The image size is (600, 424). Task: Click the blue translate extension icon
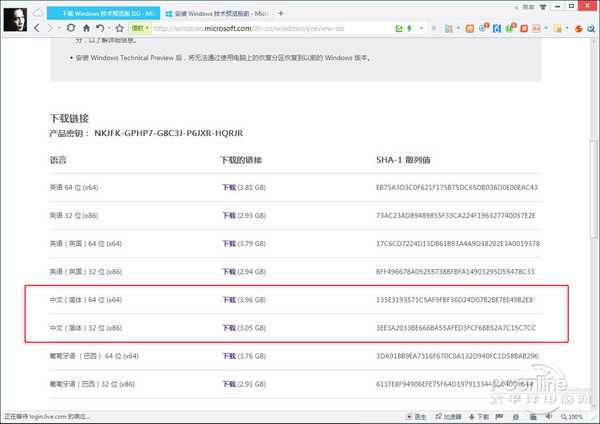point(497,28)
